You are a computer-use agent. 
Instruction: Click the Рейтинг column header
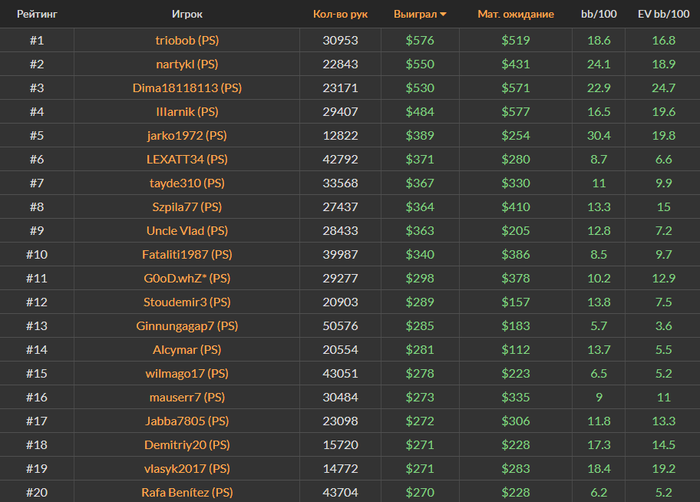point(37,14)
